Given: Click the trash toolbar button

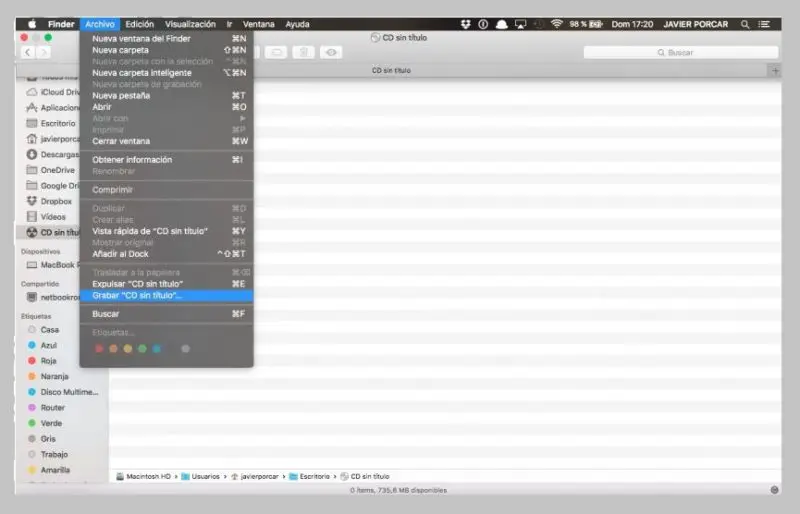Looking at the screenshot, I should point(304,52).
